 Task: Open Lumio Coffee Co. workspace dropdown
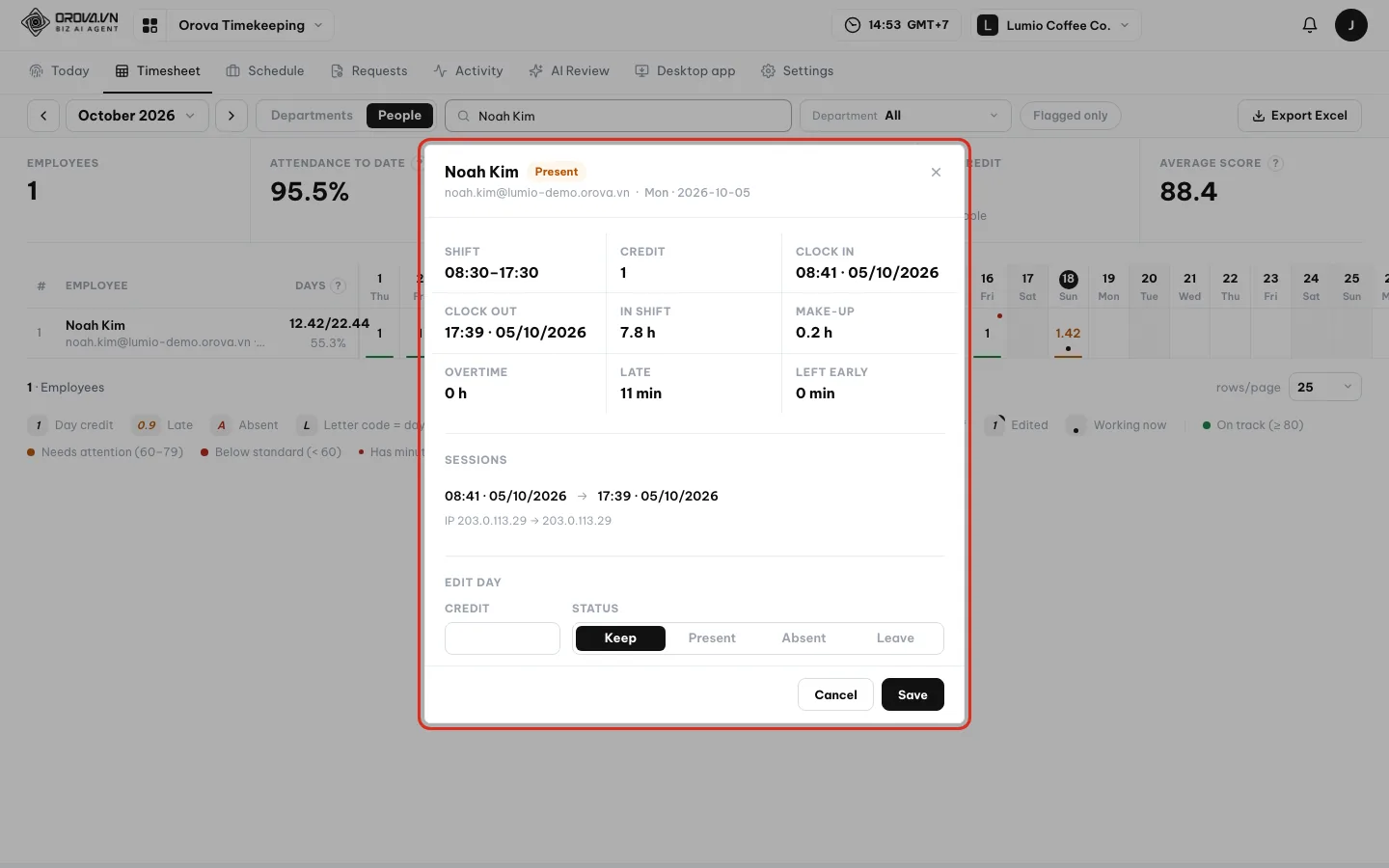pyautogui.click(x=1054, y=26)
